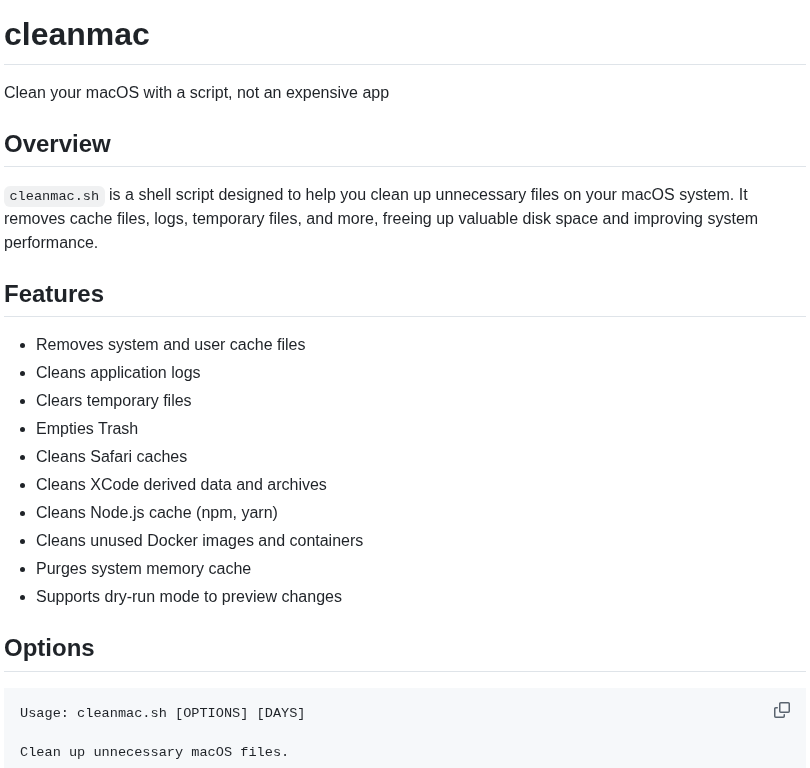
Task: Click the 'Usage: cleanmac.sh [OPTIONS] [DAYS]' line
Action: pos(162,713)
